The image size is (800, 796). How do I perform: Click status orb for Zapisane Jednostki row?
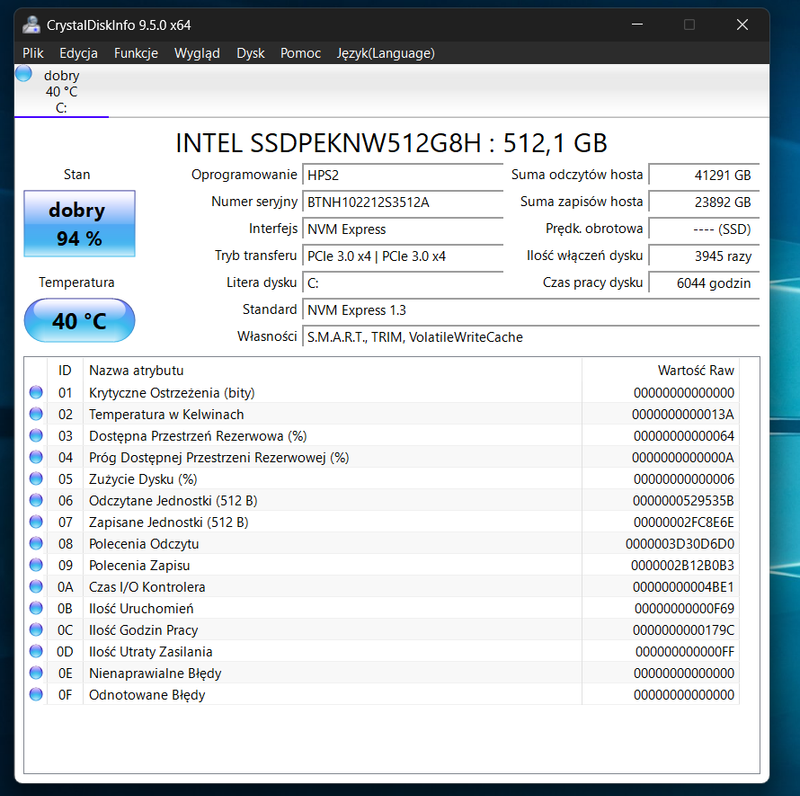coord(36,522)
